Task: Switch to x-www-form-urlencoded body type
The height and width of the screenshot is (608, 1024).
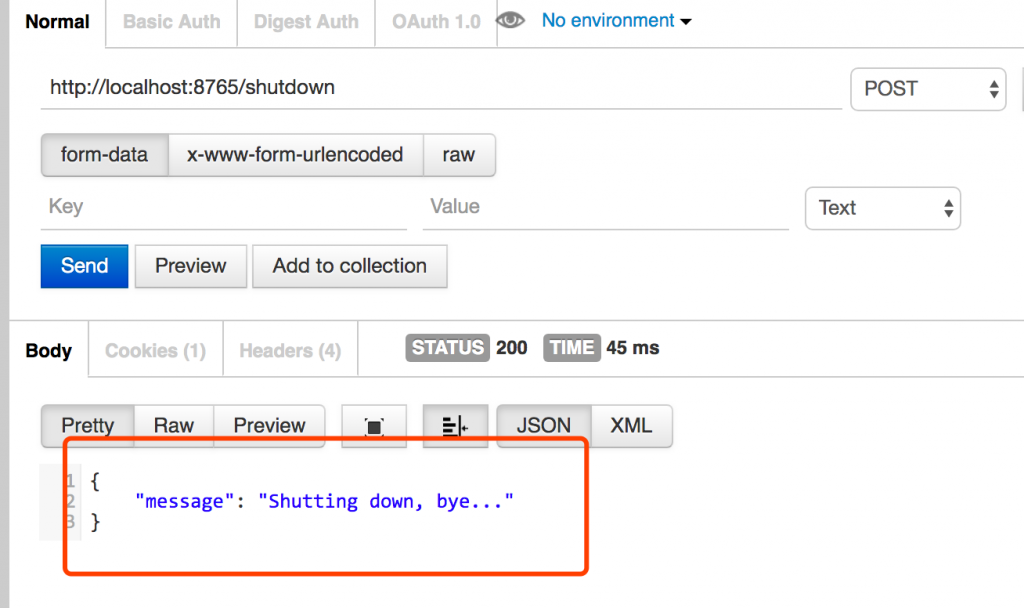Action: pos(296,155)
